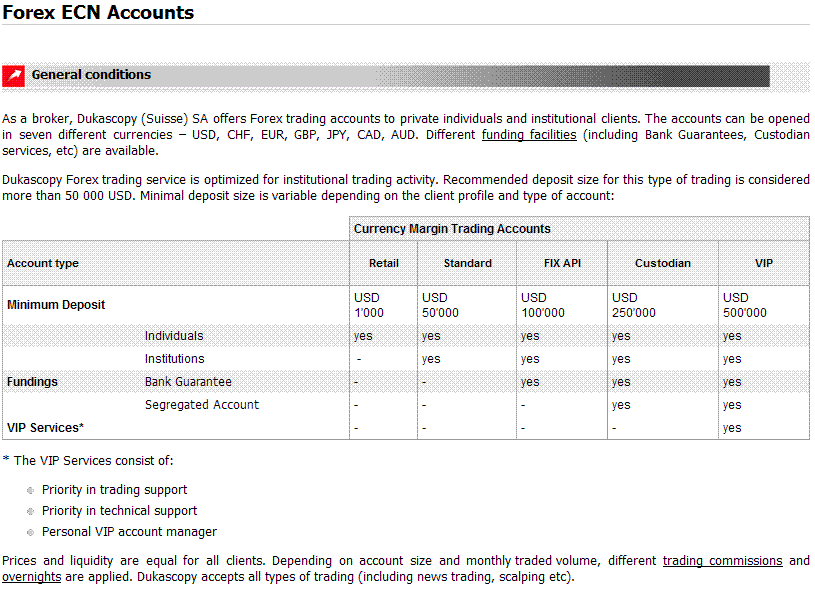Click the Segregated Account row label
The height and width of the screenshot is (590, 815).
click(x=201, y=405)
